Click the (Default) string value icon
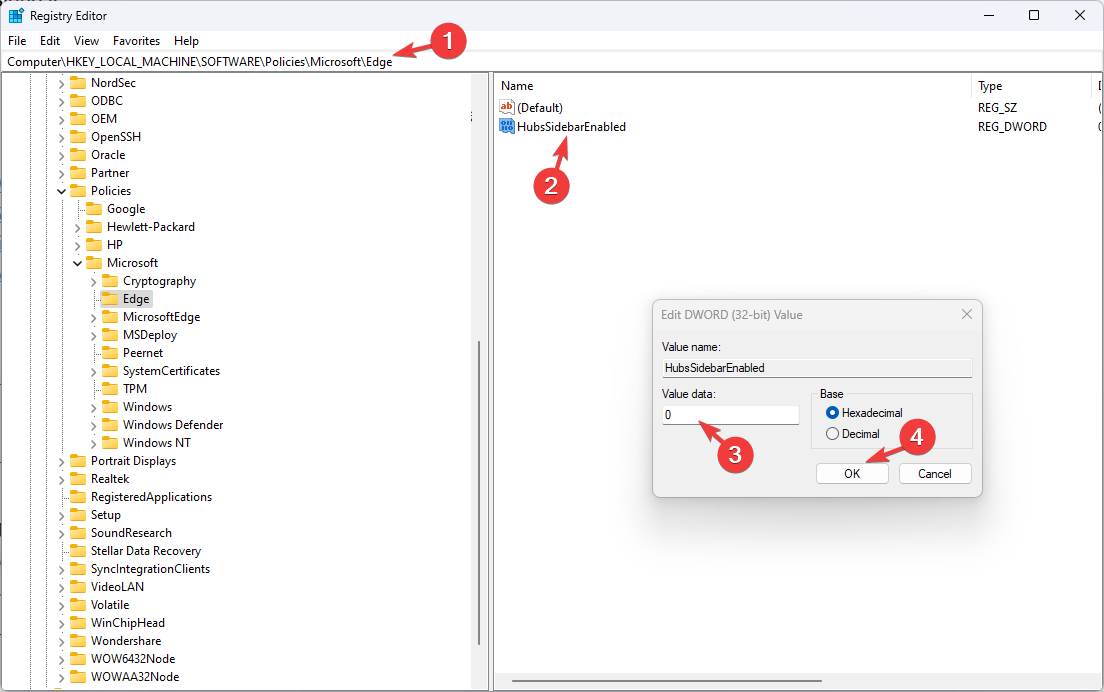1104x692 pixels. click(x=507, y=107)
